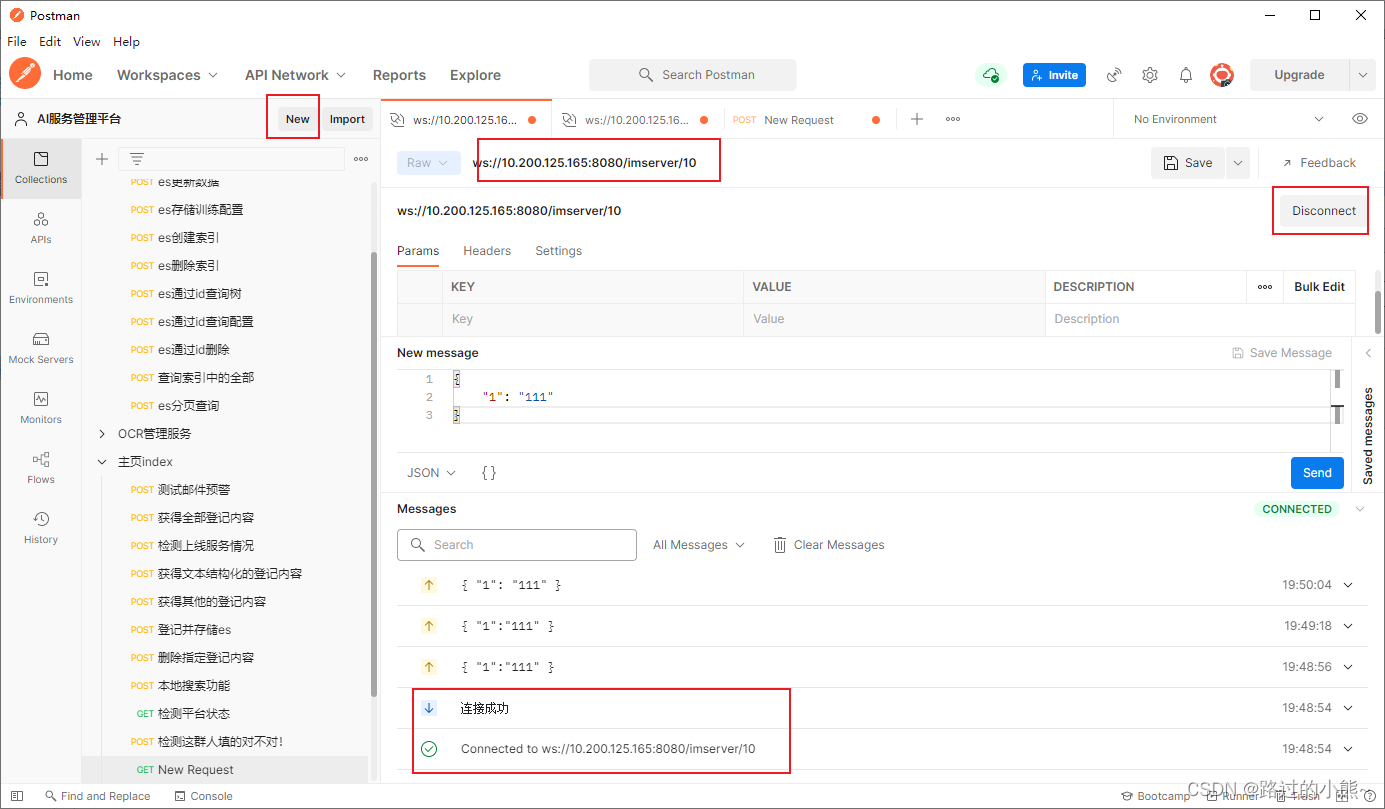Switch to the Headers tab
This screenshot has height=809, width=1385.
[487, 250]
